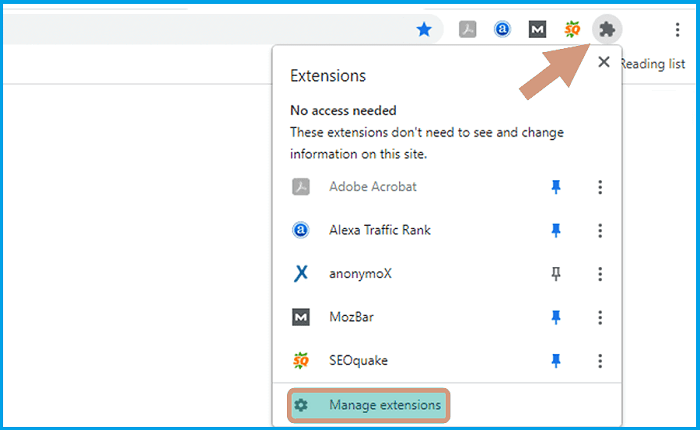The width and height of the screenshot is (700, 430).
Task: Click MozBar icon in list
Action: click(x=301, y=317)
